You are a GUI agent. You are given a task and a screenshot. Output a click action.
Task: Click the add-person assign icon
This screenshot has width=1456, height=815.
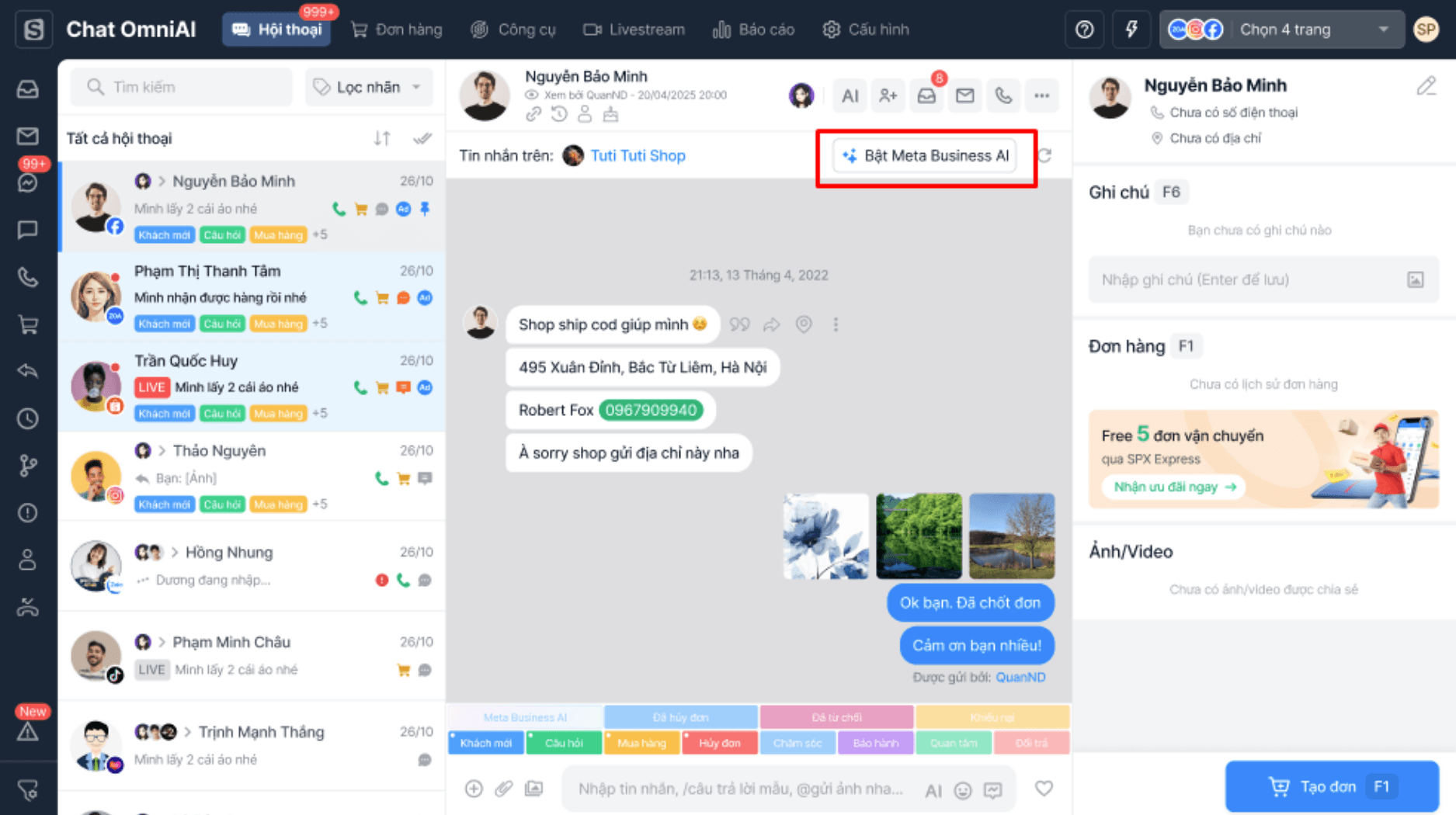888,95
